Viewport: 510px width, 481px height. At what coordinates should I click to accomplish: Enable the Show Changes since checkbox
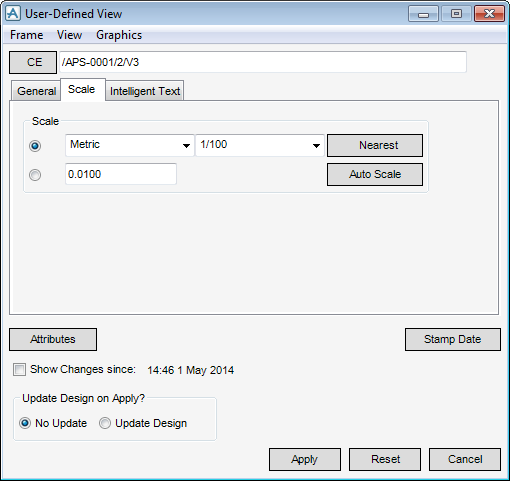pyautogui.click(x=19, y=370)
